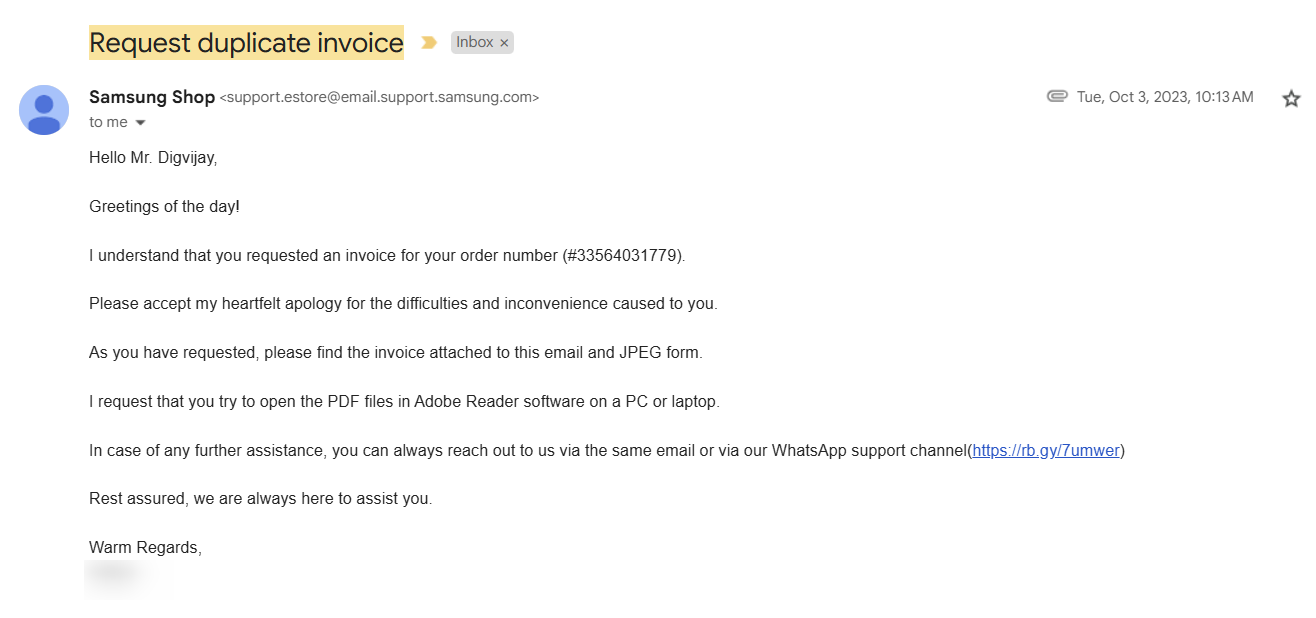This screenshot has width=1316, height=618.
Task: Open the rb.gy WhatsApp support link
Action: (x=1045, y=450)
